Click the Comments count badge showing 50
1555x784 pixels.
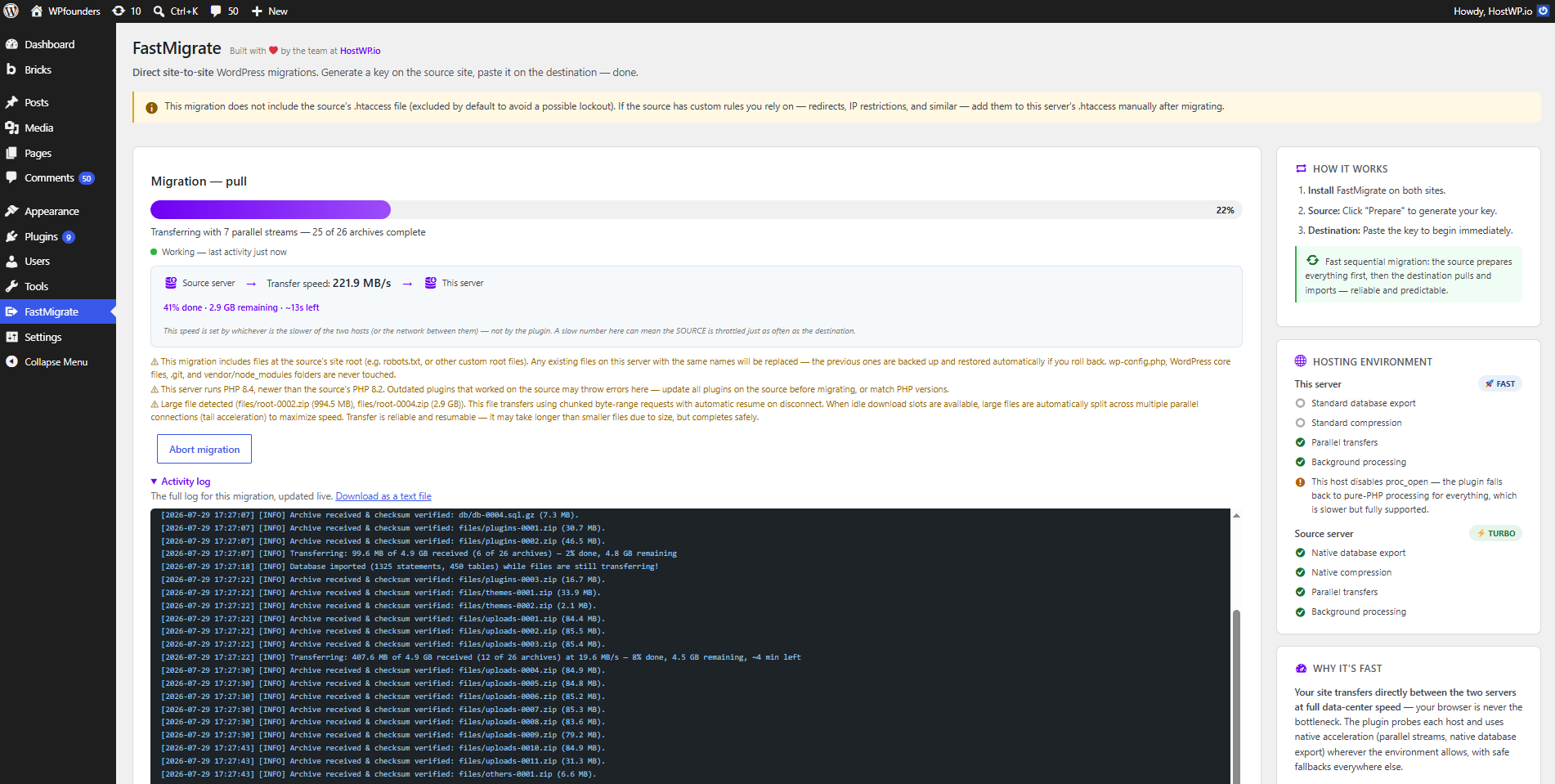(87, 178)
